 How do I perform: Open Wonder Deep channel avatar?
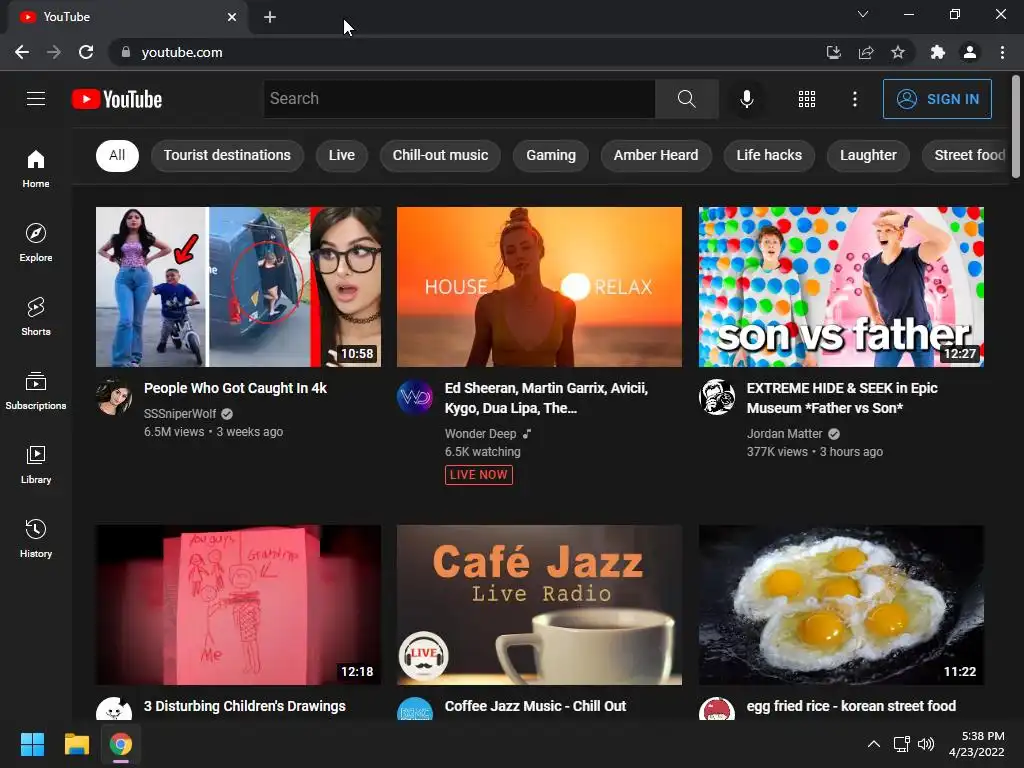click(x=415, y=397)
